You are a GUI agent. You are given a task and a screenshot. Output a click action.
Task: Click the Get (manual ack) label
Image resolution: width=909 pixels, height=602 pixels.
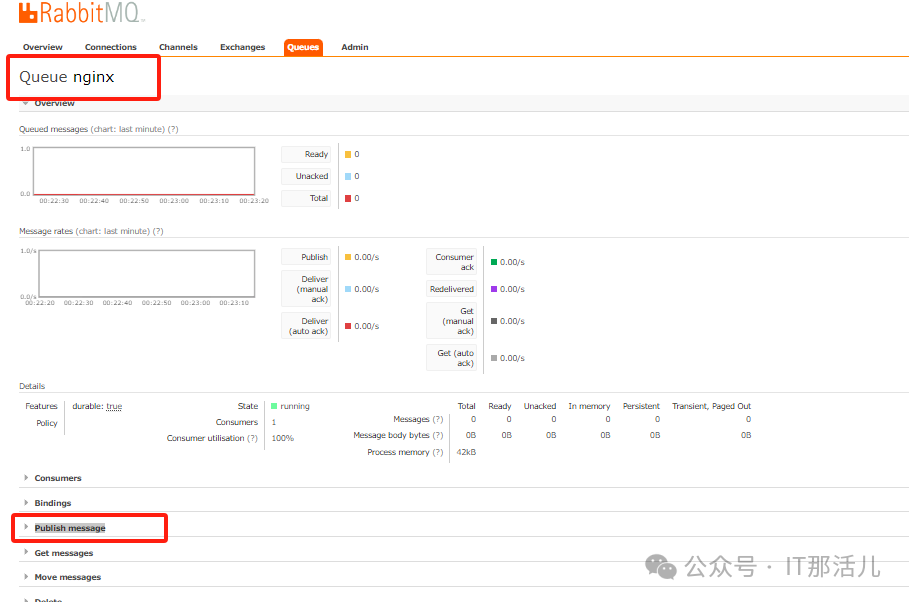click(x=452, y=321)
